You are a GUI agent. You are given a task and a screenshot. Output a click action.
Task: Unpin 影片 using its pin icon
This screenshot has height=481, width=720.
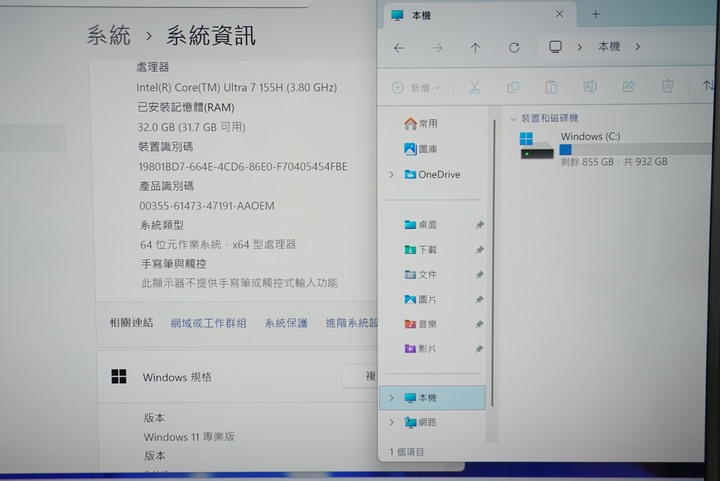[479, 349]
